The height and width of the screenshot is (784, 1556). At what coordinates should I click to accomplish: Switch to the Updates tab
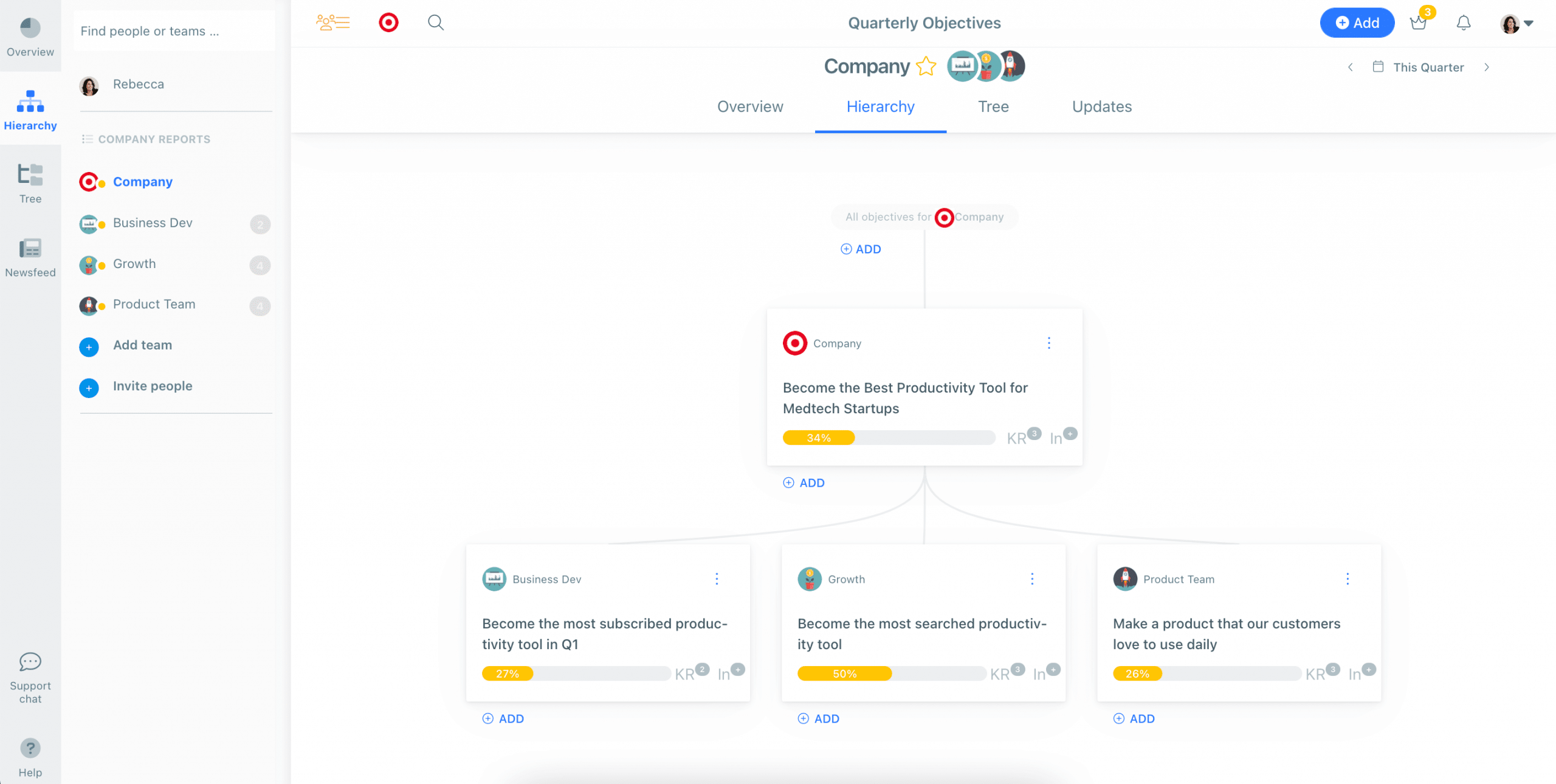(1101, 106)
